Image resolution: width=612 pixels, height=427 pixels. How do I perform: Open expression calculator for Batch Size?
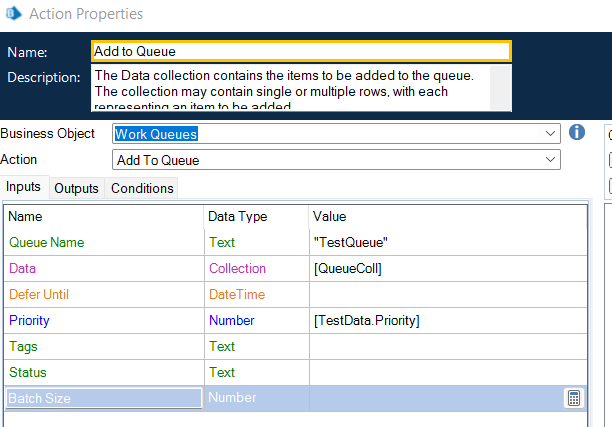[x=573, y=398]
